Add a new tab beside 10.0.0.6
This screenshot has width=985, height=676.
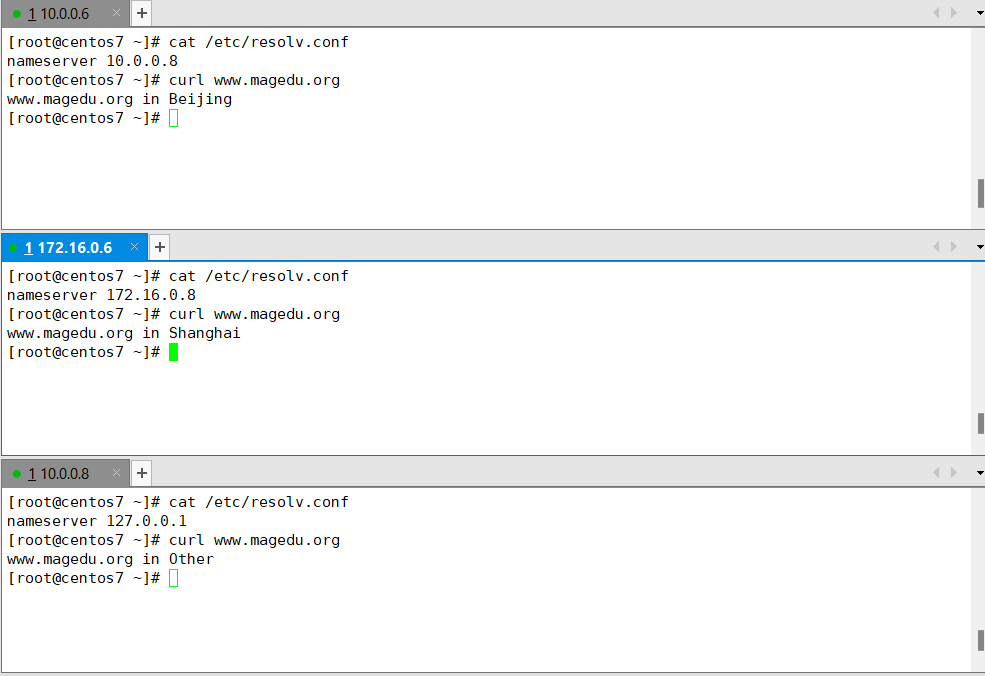coord(142,13)
